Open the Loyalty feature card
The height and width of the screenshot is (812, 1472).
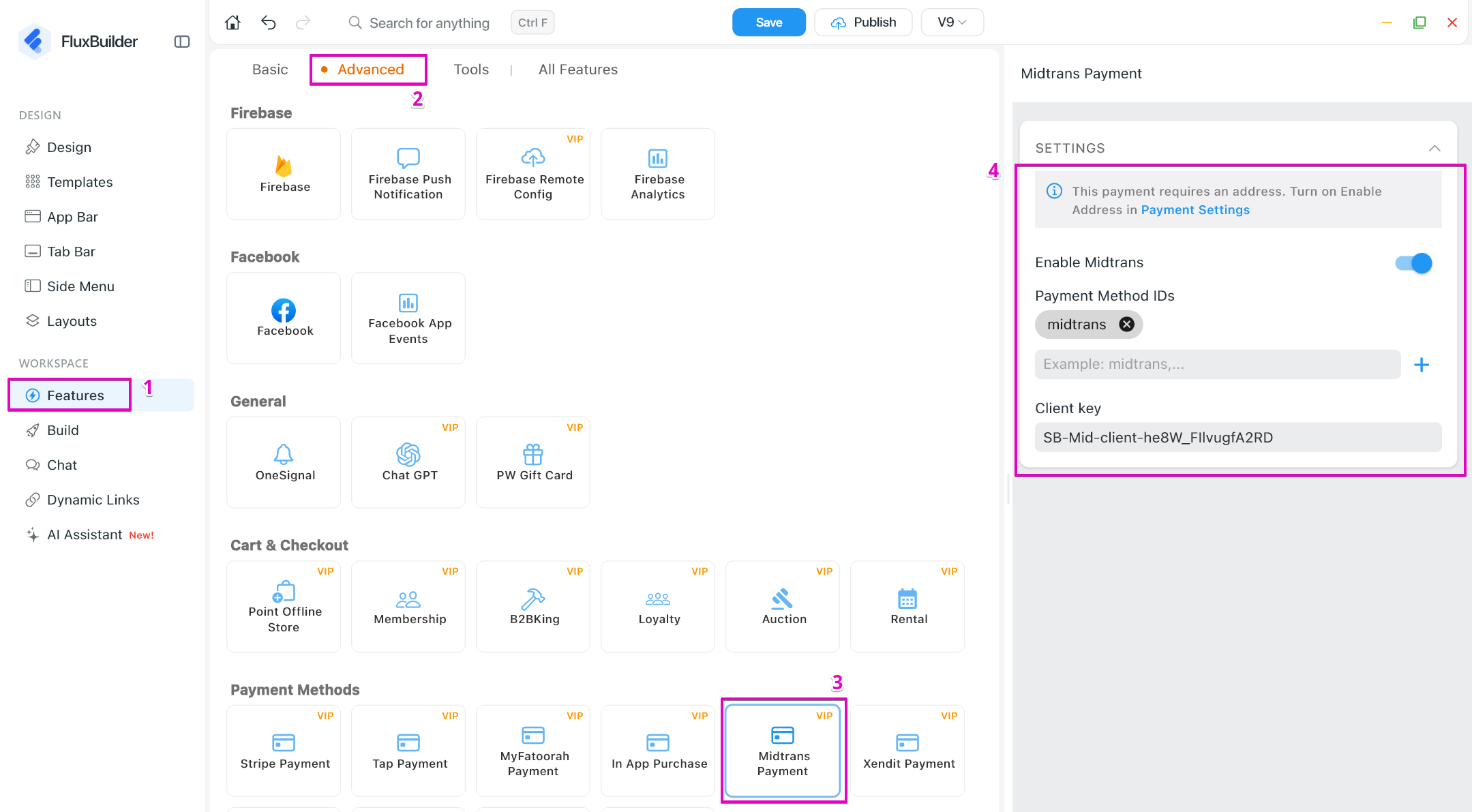(658, 606)
